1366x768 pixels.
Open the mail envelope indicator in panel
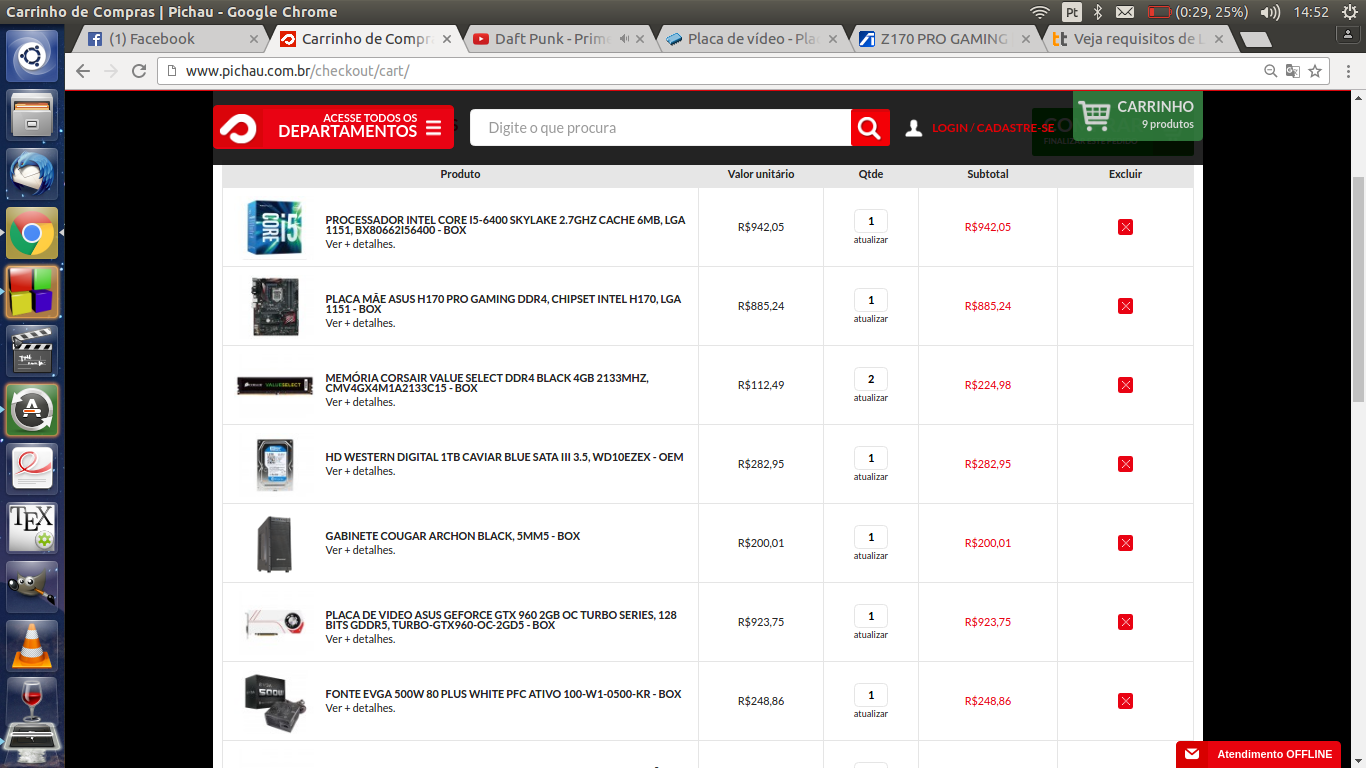(x=1125, y=12)
